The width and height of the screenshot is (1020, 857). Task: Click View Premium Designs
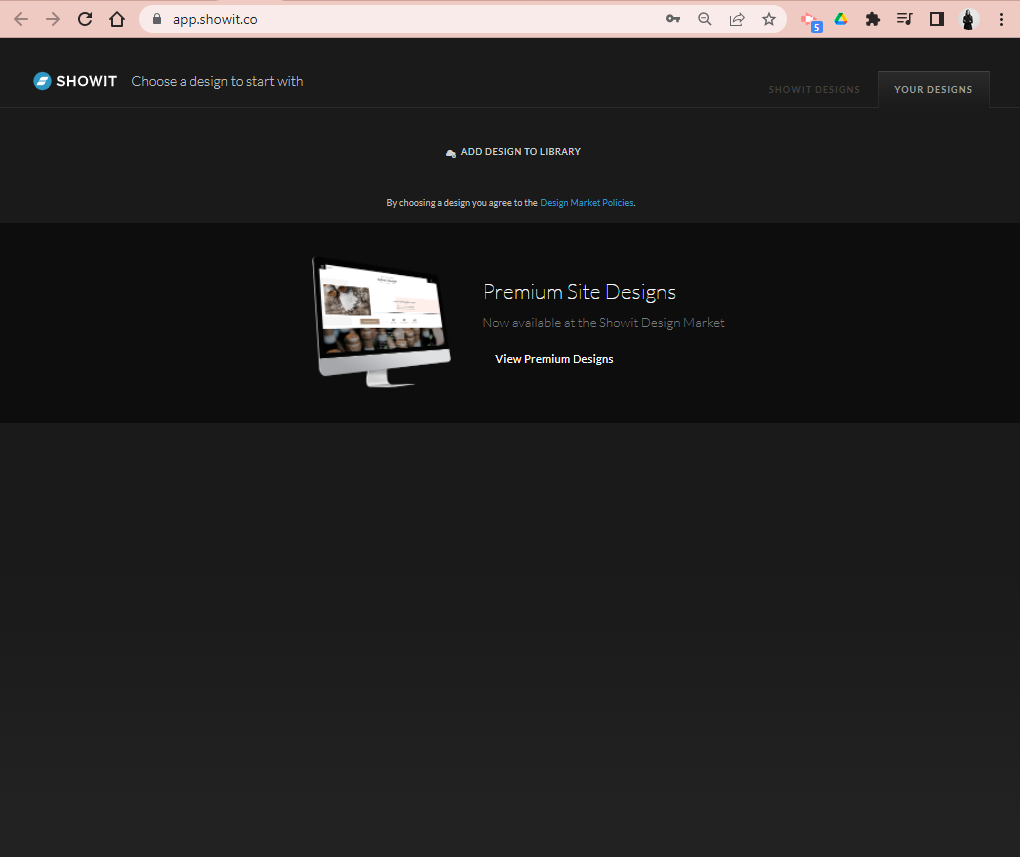pyautogui.click(x=554, y=359)
